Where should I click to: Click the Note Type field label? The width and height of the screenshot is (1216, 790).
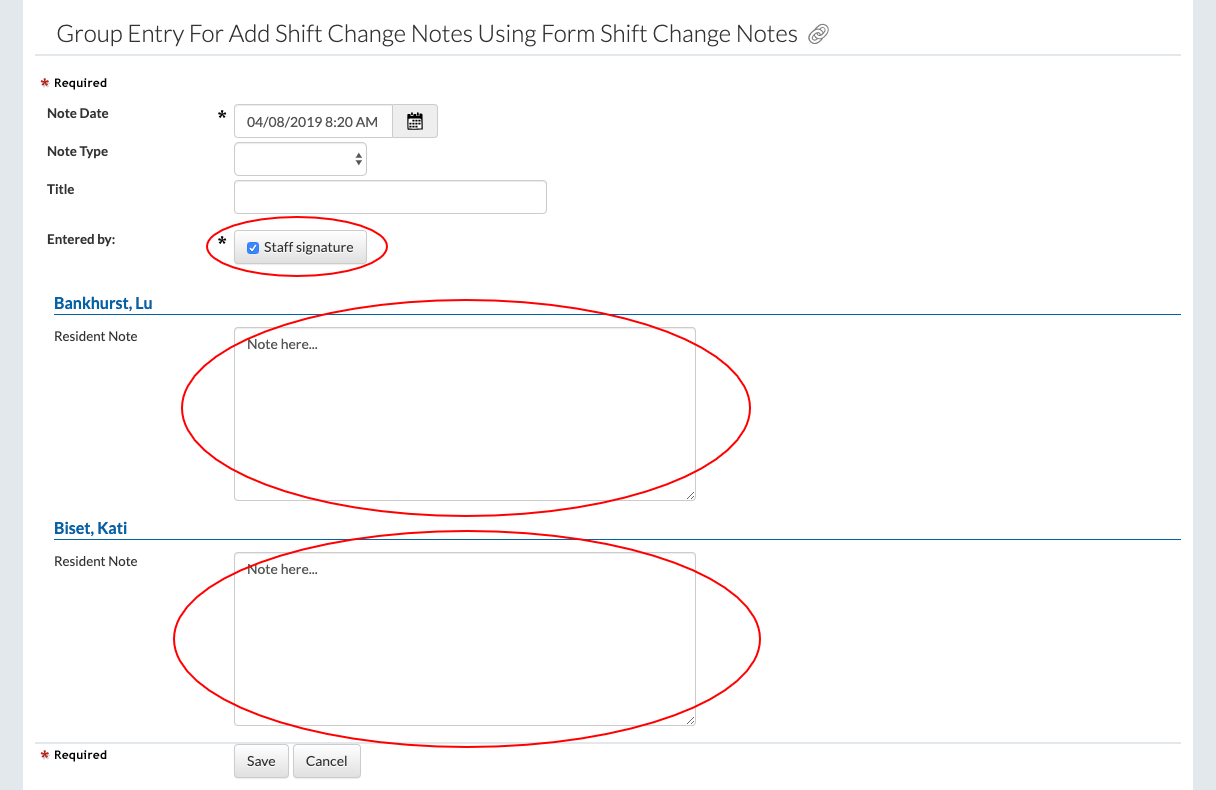(x=78, y=152)
